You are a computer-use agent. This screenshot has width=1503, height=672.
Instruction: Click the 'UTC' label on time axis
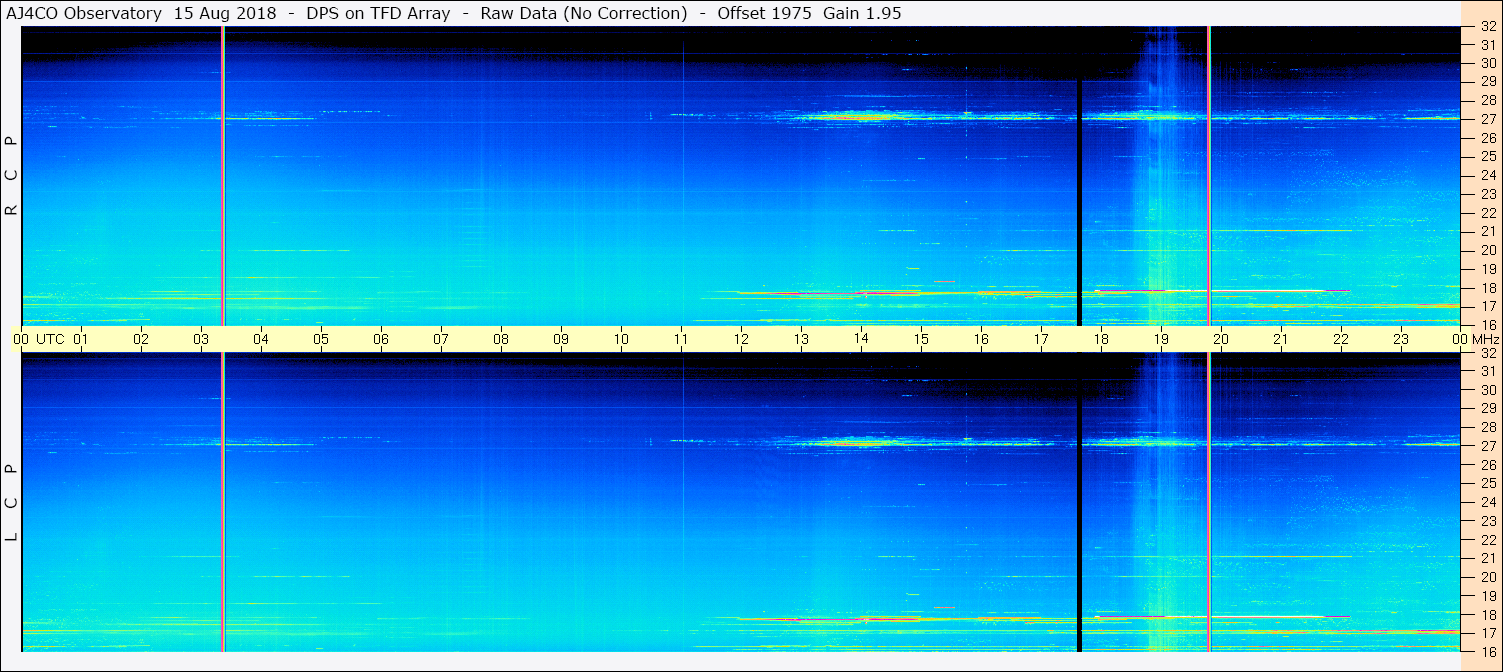pyautogui.click(x=50, y=339)
